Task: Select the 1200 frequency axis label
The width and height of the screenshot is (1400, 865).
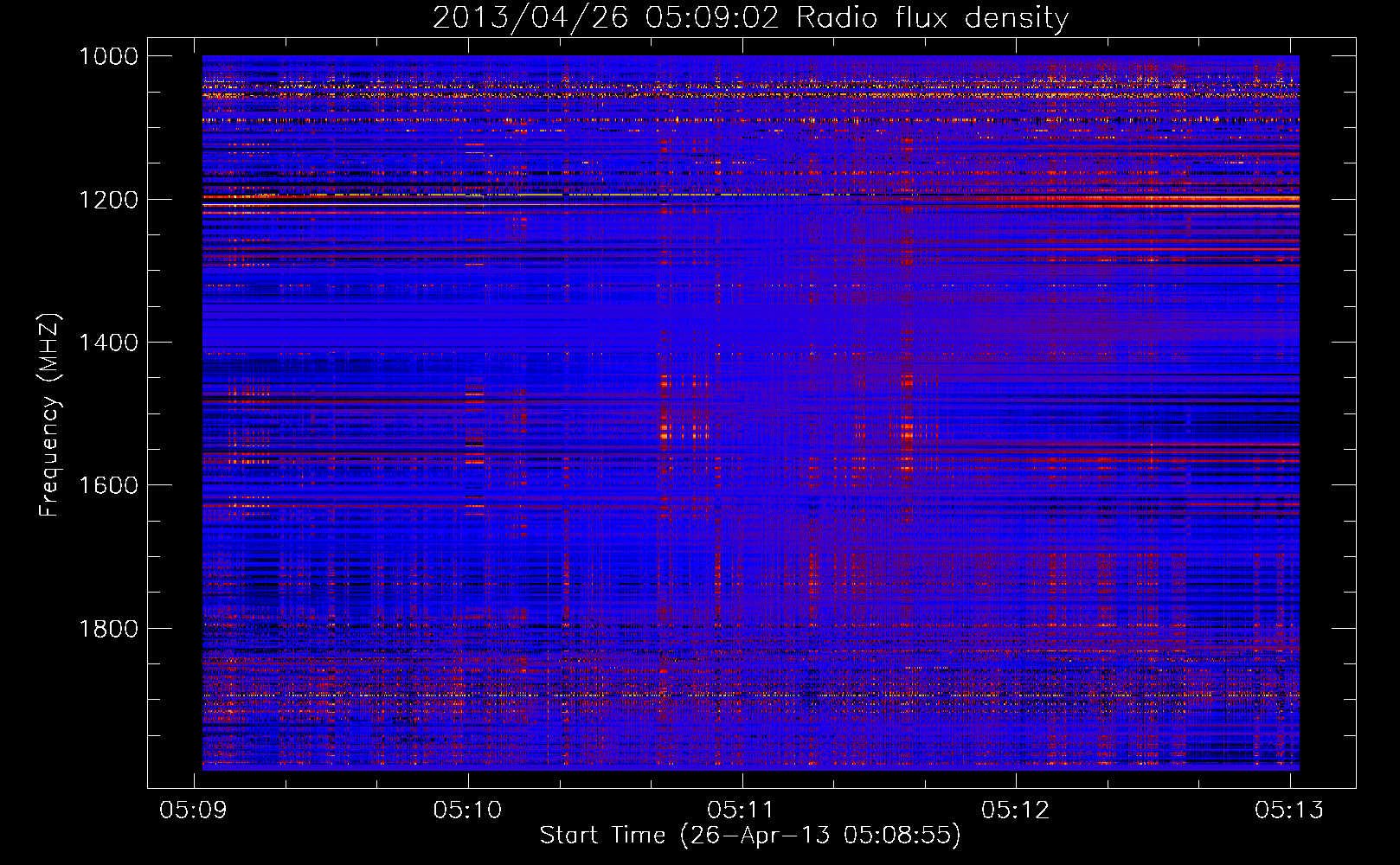Action: click(108, 200)
